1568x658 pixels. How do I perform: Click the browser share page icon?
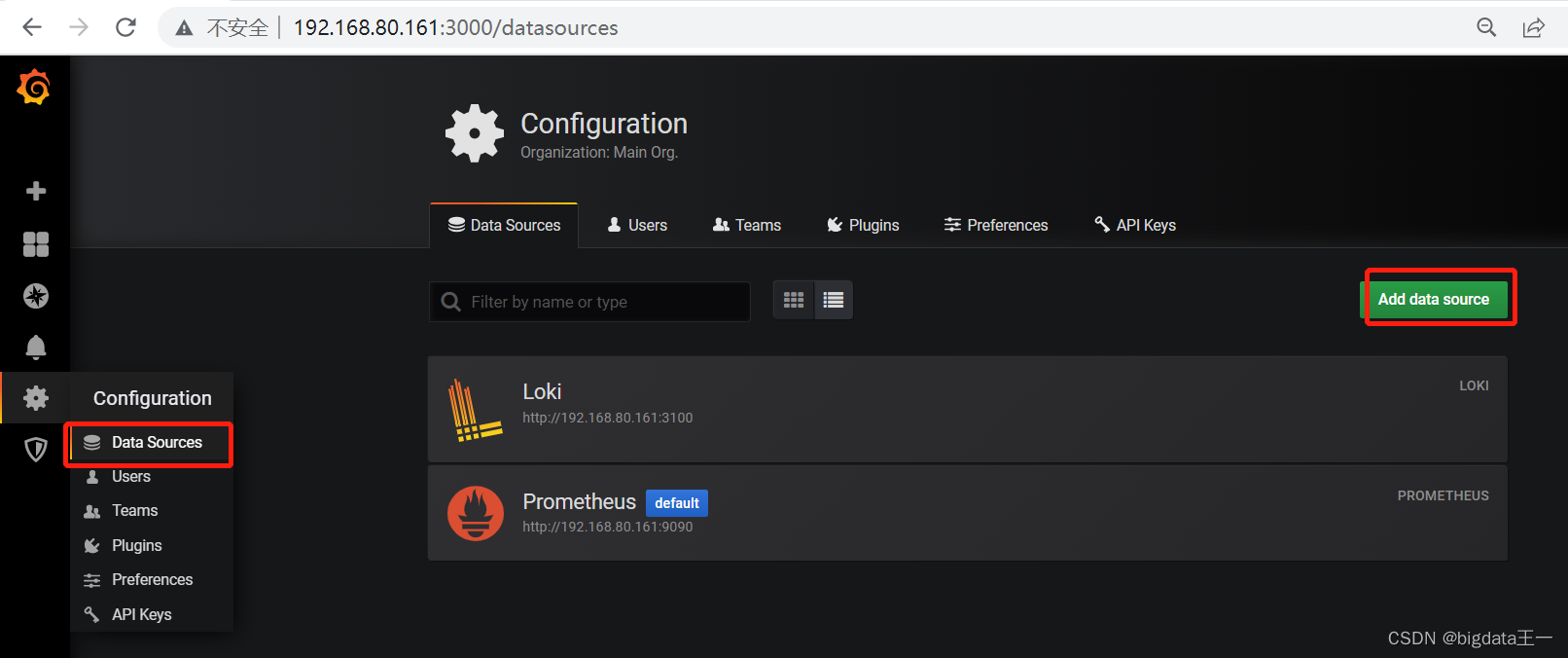[x=1533, y=27]
